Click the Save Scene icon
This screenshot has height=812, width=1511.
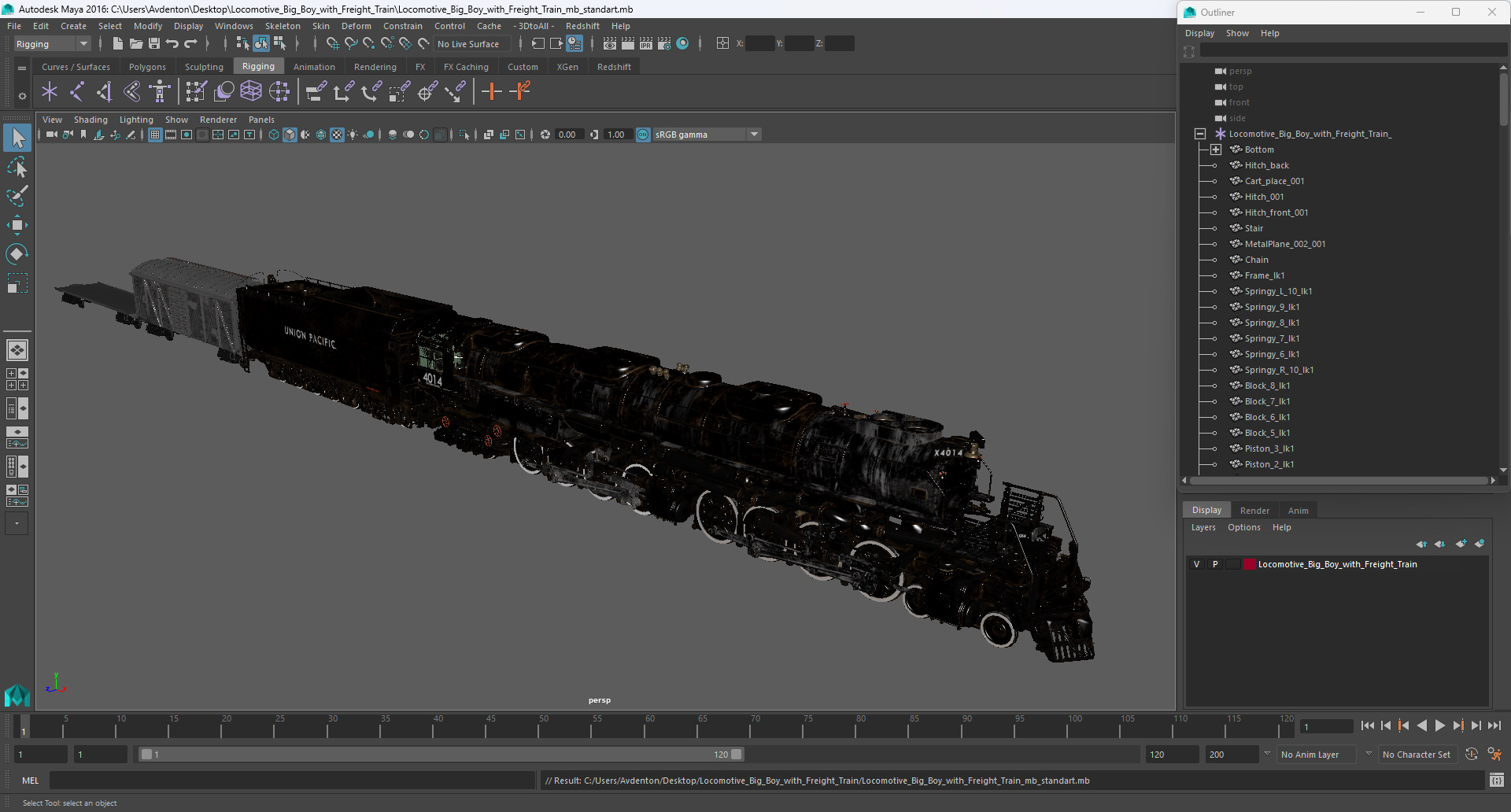click(x=153, y=44)
